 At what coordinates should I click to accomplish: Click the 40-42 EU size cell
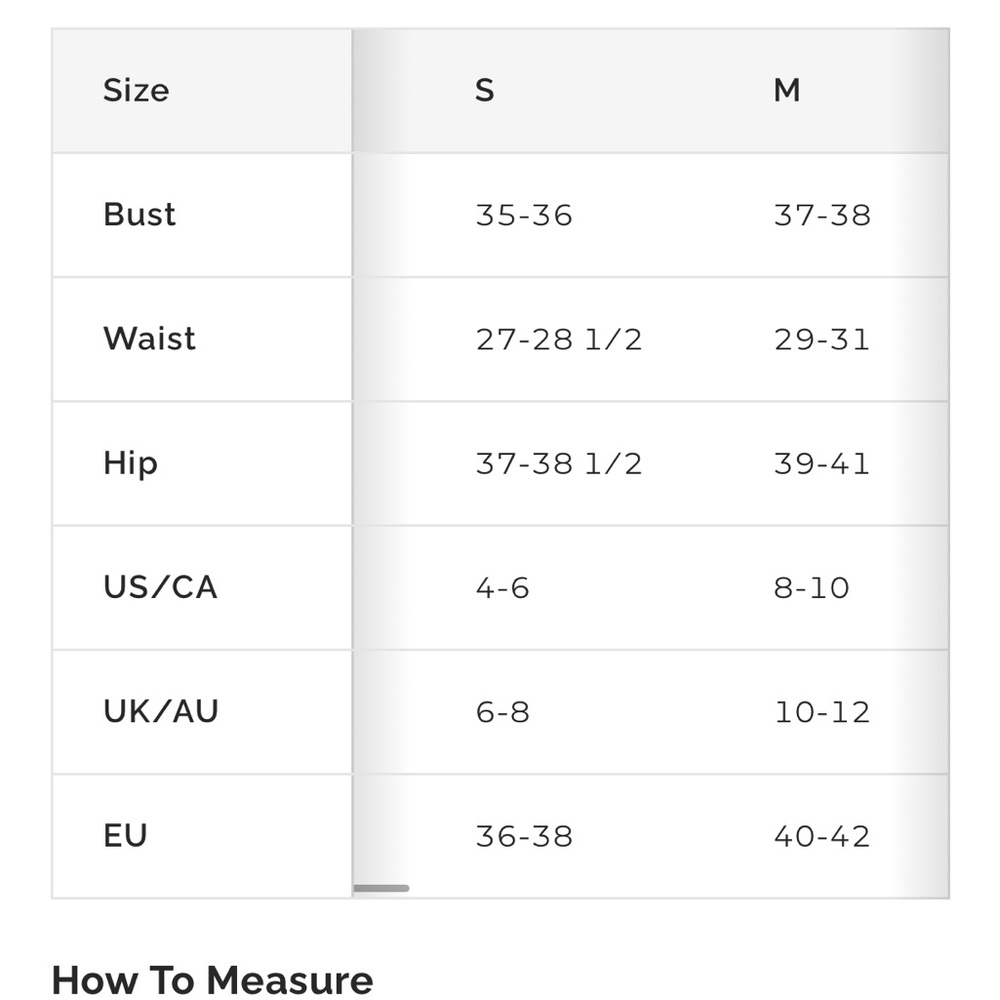(x=822, y=837)
